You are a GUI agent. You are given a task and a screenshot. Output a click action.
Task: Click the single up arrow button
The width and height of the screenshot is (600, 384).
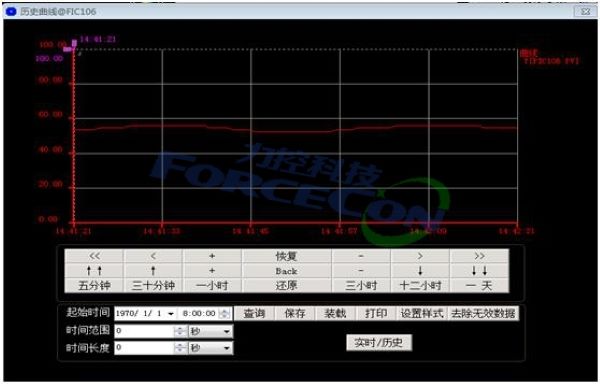click(153, 271)
